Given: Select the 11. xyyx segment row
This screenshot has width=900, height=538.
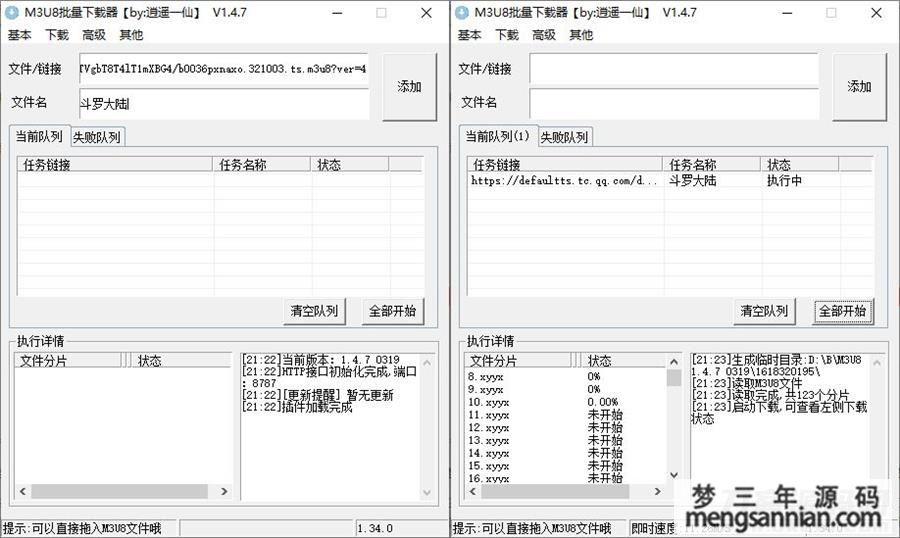Looking at the screenshot, I should [565, 415].
